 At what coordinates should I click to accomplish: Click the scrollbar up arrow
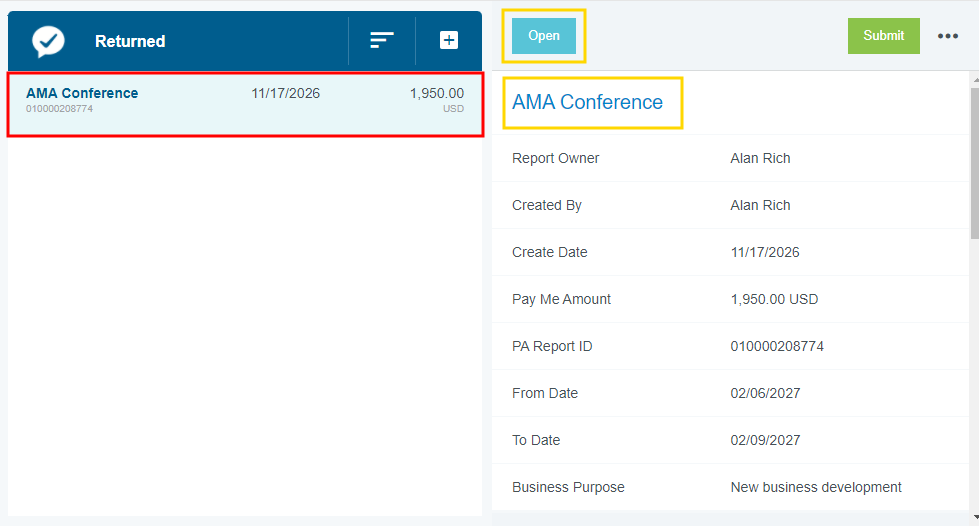coord(974,79)
